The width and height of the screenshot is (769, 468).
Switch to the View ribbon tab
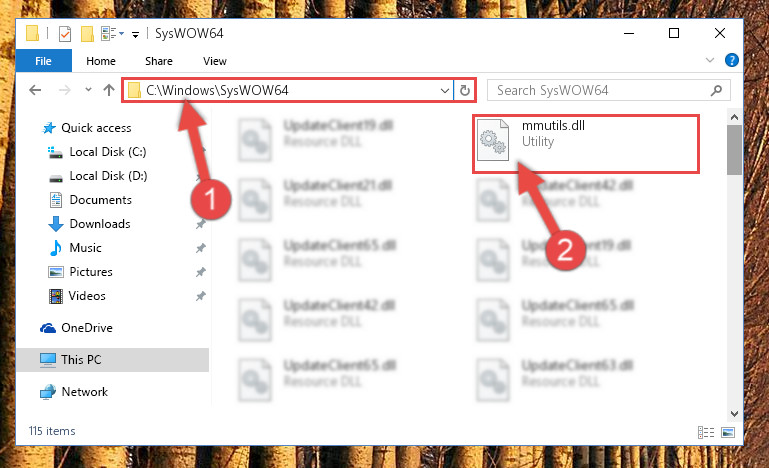[215, 61]
